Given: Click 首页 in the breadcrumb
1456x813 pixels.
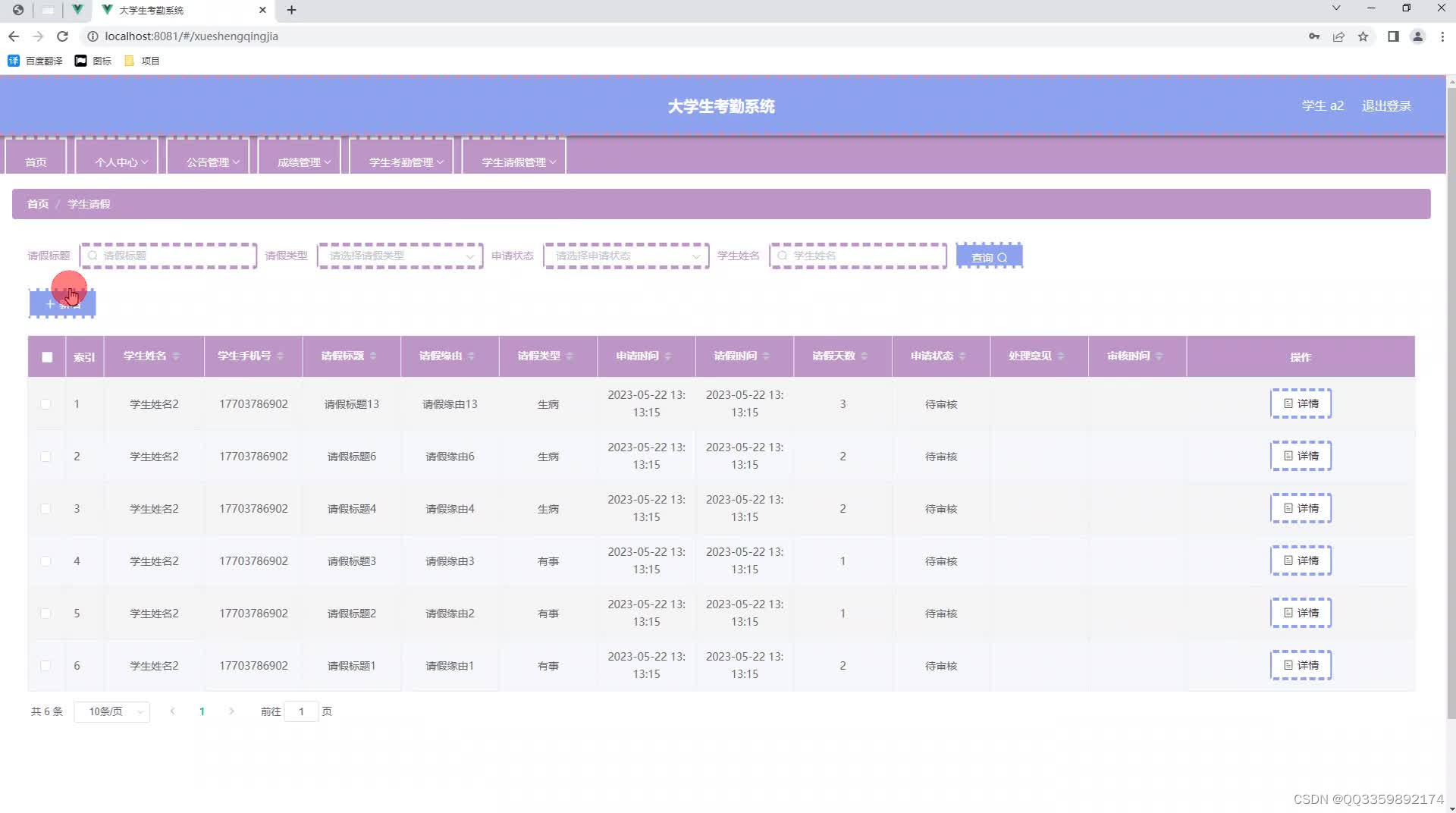Looking at the screenshot, I should coord(38,204).
